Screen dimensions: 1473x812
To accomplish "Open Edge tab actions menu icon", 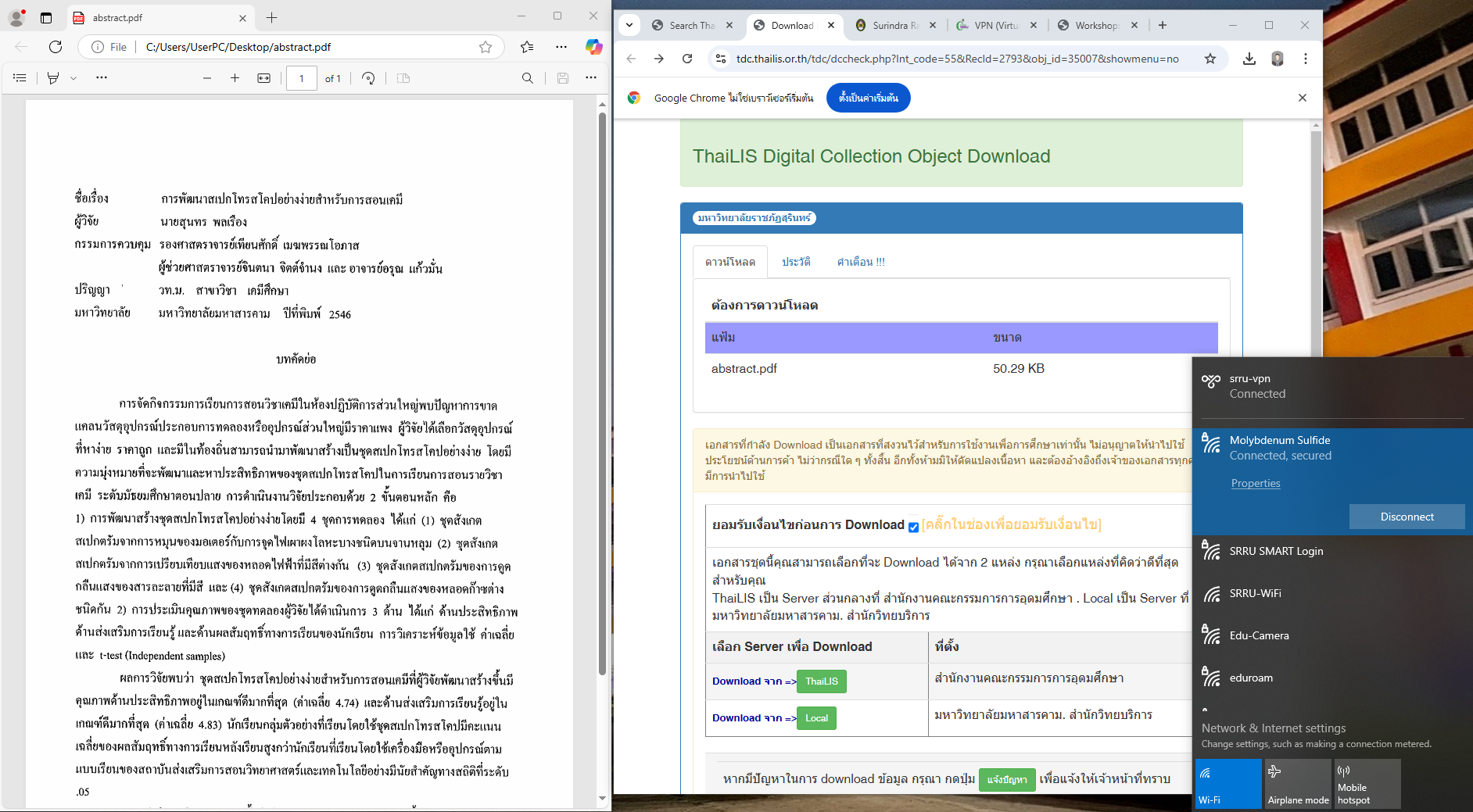I will pos(46,17).
